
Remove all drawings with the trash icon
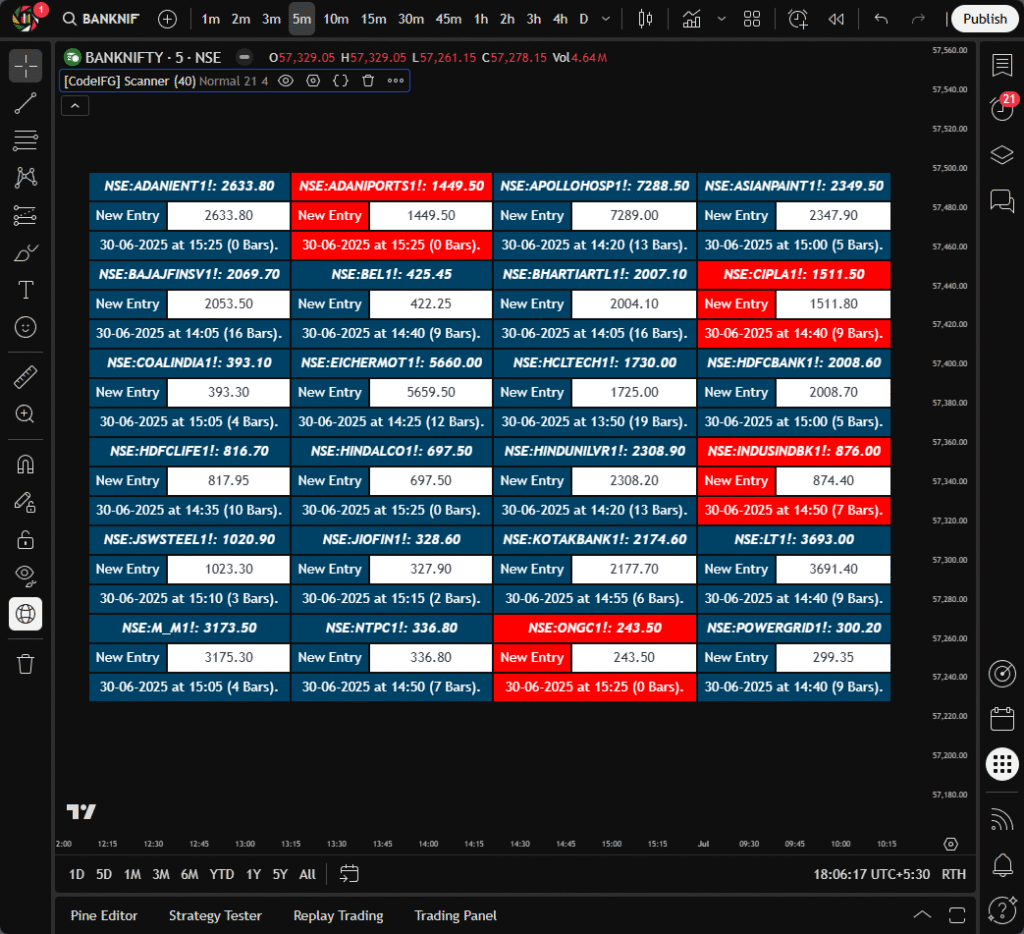point(25,663)
